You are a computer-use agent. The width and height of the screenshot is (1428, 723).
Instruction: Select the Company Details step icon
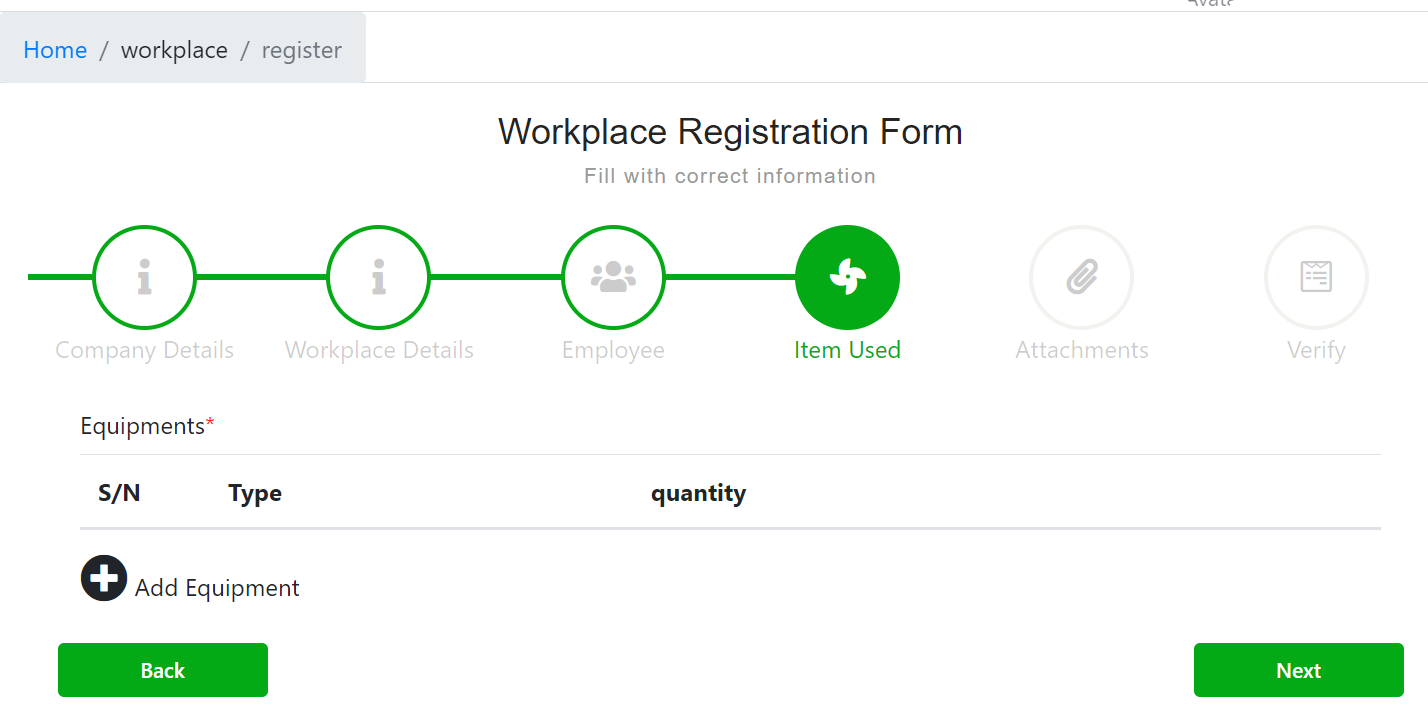pos(144,277)
